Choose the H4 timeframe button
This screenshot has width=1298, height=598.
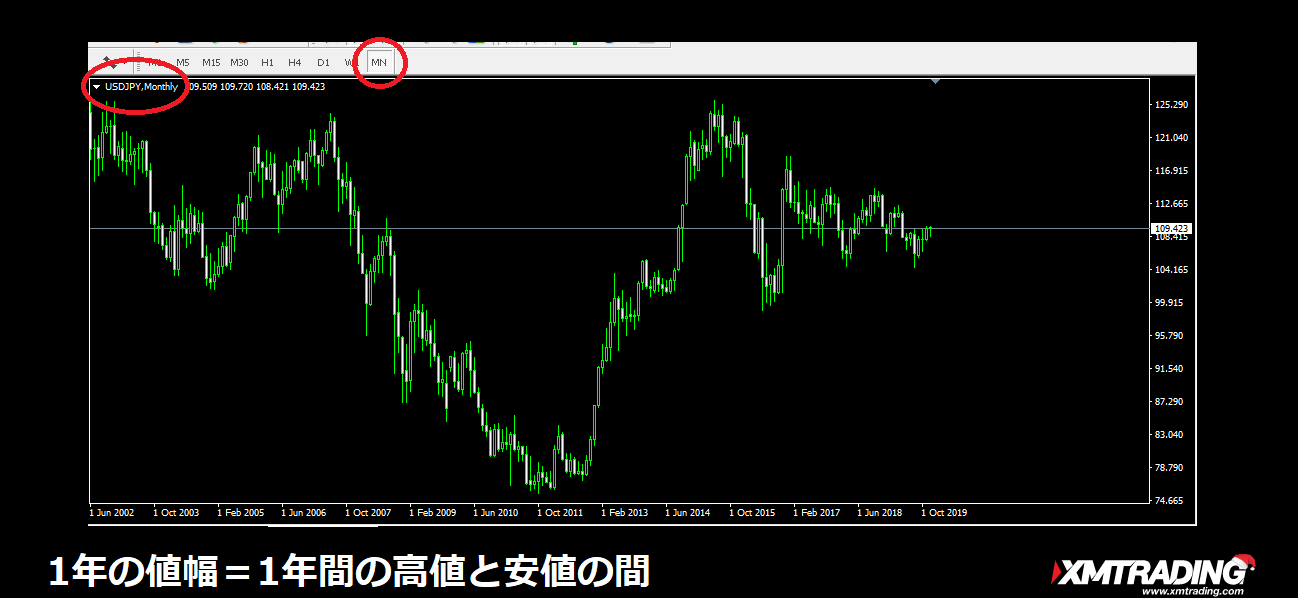pyautogui.click(x=295, y=62)
